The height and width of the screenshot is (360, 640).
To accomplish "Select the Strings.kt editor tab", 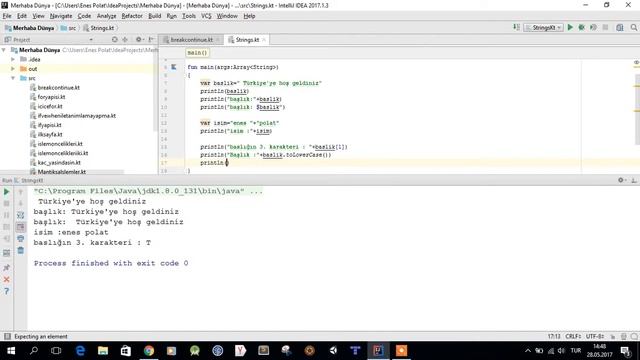I will pos(247,40).
